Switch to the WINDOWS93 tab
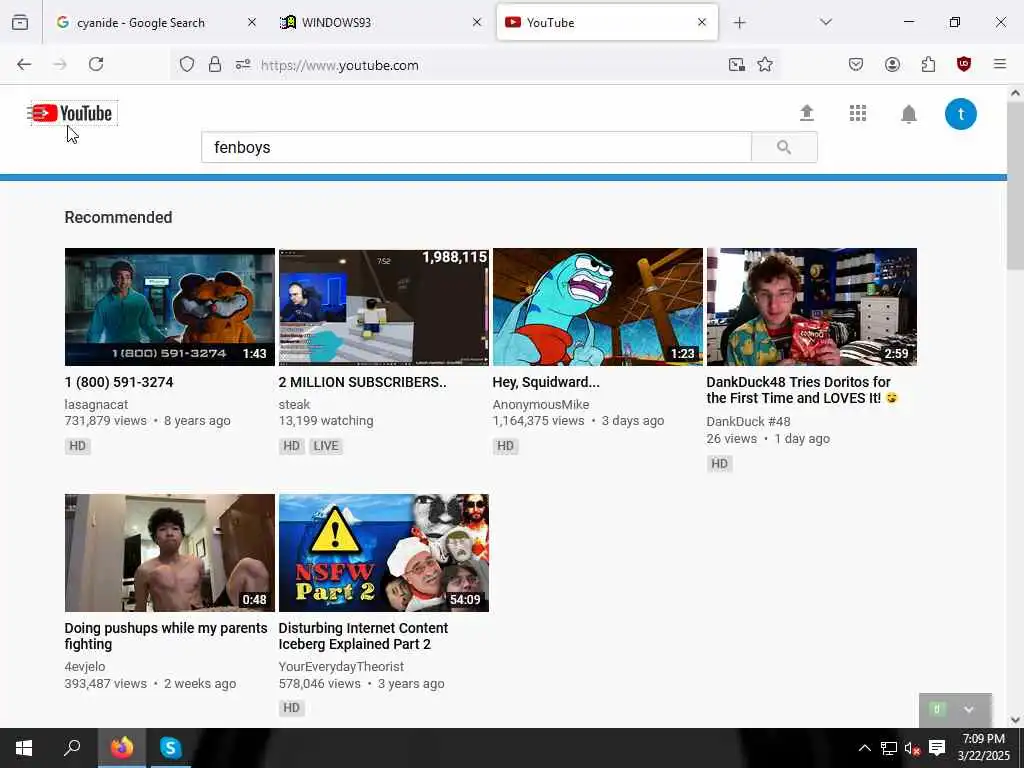Viewport: 1024px width, 768px height. (x=336, y=22)
